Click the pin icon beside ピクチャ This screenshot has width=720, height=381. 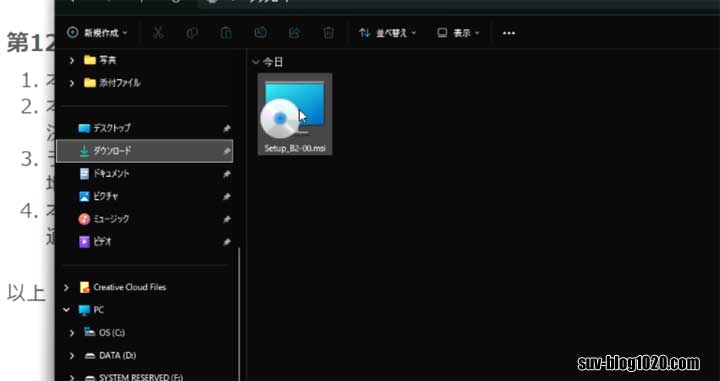(226, 196)
